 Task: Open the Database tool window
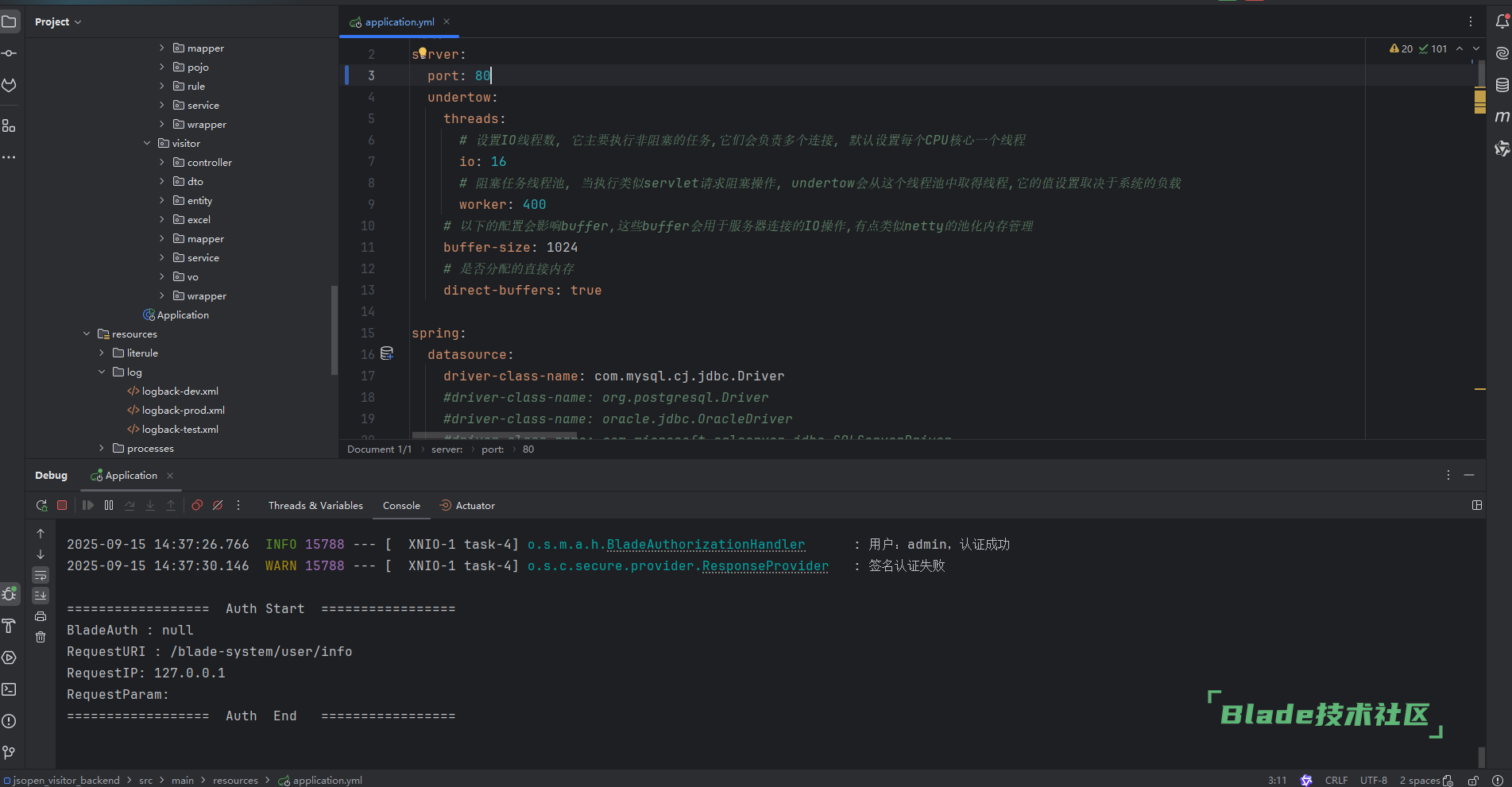(x=1502, y=85)
